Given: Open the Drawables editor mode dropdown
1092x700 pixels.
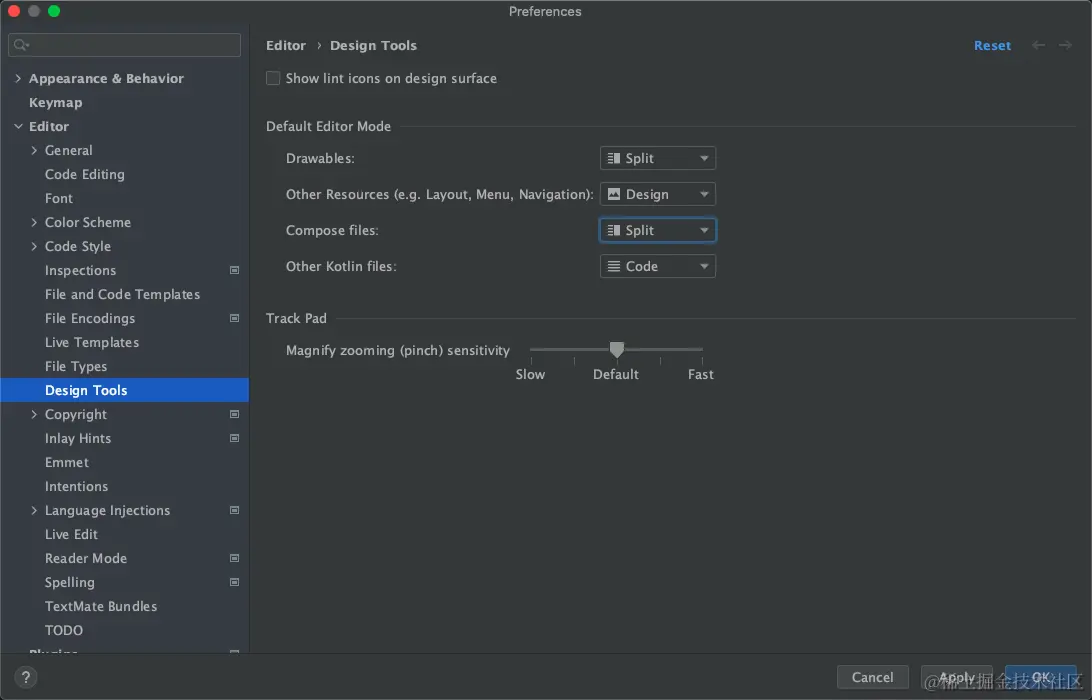Looking at the screenshot, I should (657, 158).
